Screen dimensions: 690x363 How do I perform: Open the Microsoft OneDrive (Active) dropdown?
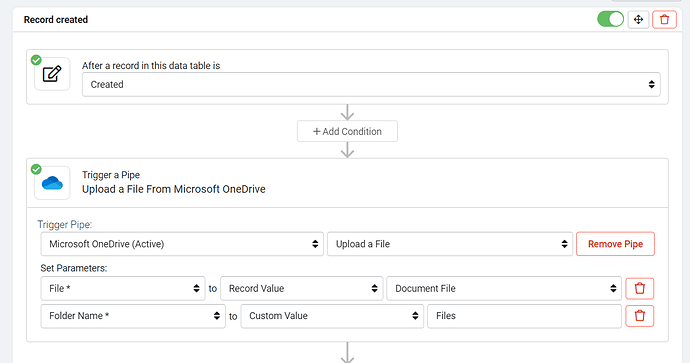[x=182, y=244]
